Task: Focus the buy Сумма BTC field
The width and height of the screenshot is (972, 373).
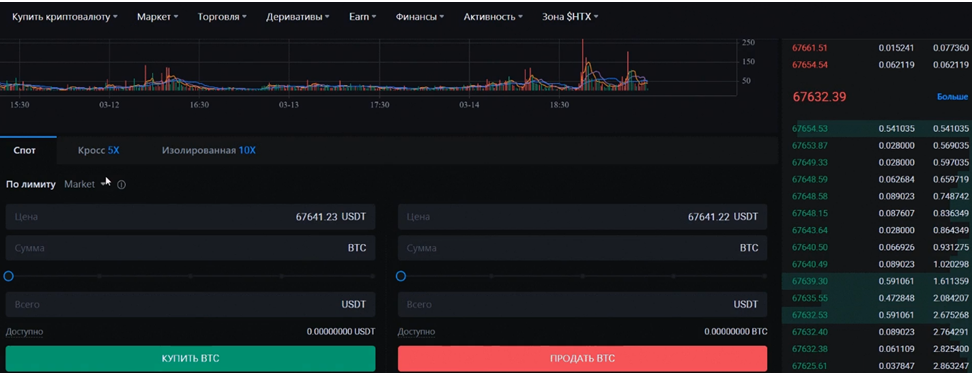Action: click(x=190, y=248)
